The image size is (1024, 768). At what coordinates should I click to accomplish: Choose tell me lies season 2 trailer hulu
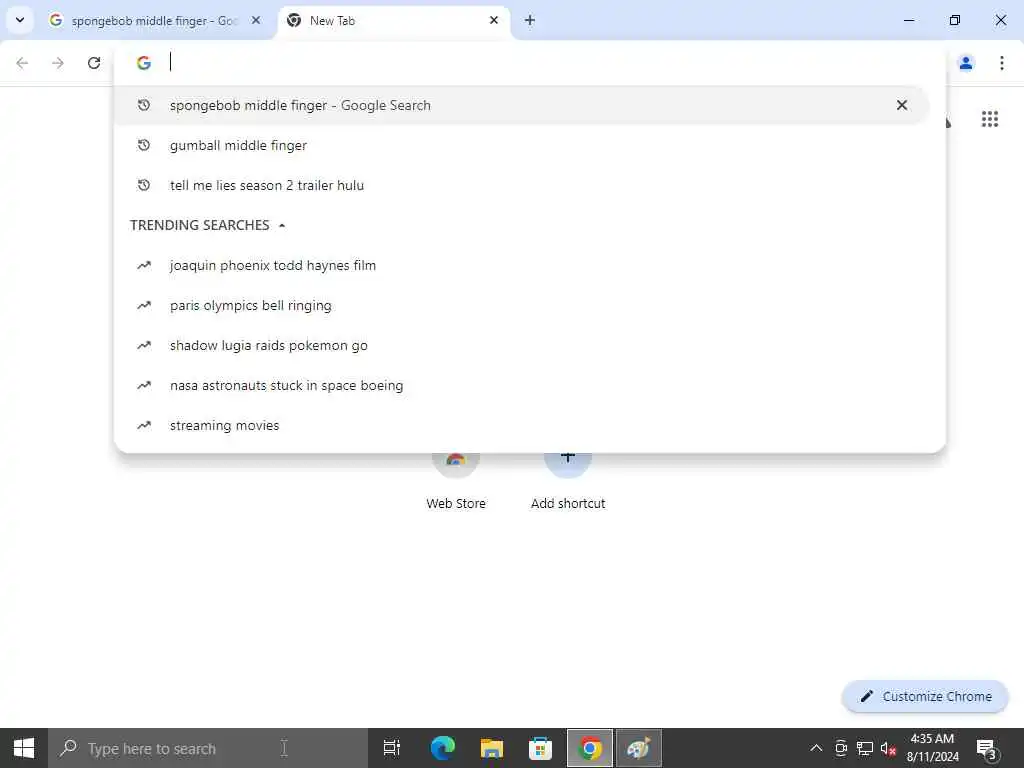(x=521, y=185)
